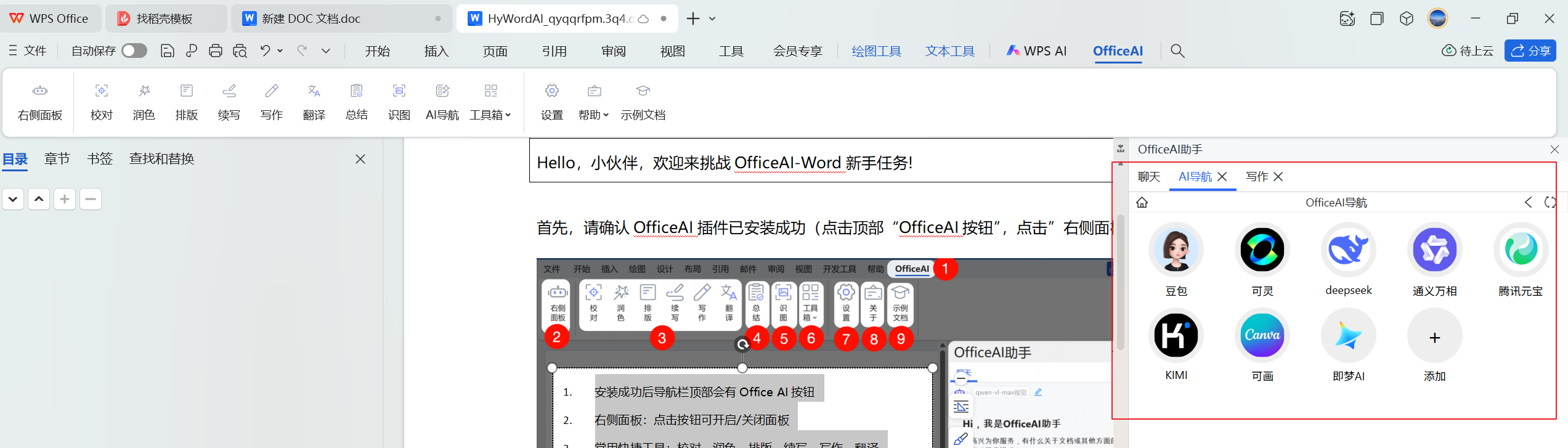Toggle the 自动保存 switch

coord(134,51)
